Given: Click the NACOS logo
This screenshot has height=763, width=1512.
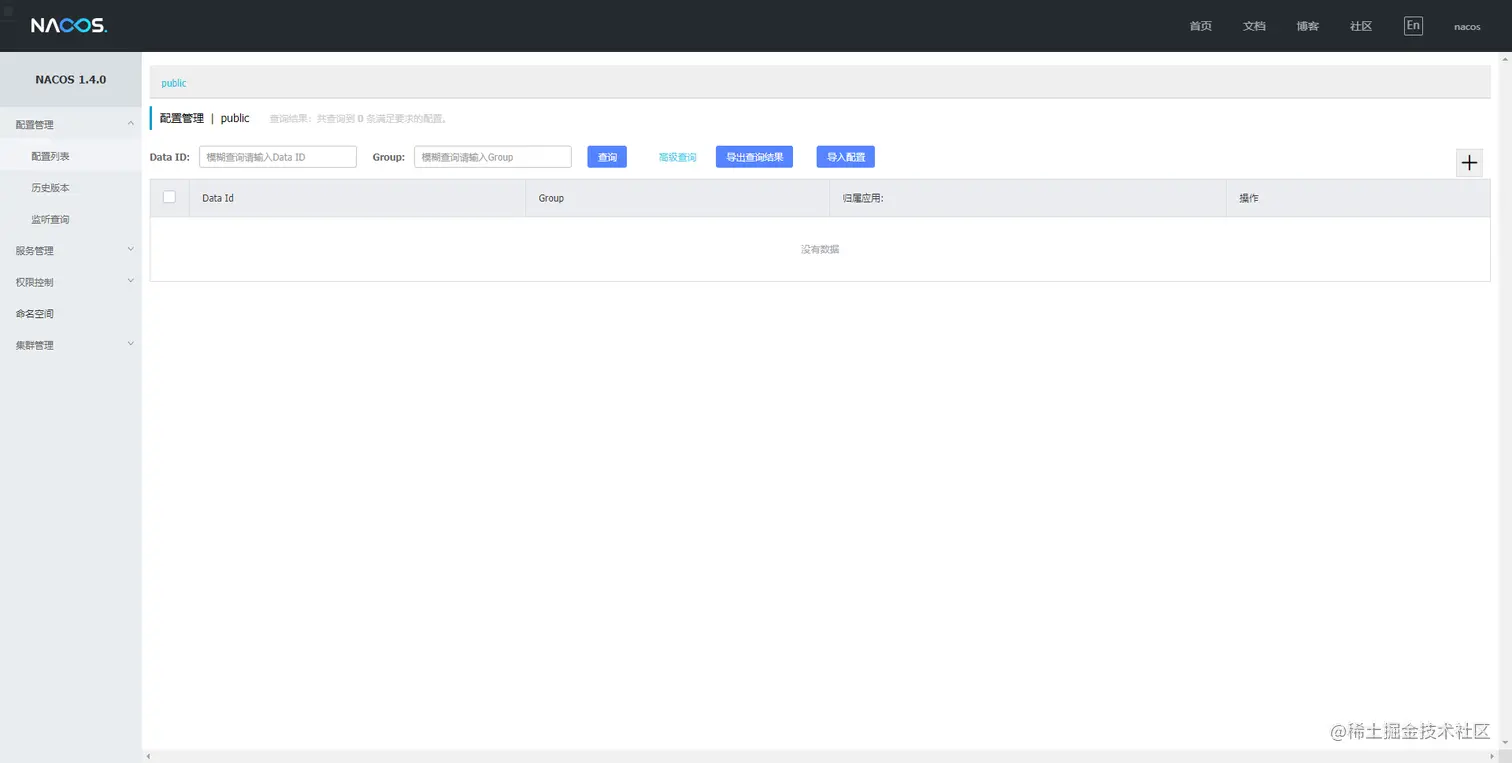Looking at the screenshot, I should coord(68,26).
